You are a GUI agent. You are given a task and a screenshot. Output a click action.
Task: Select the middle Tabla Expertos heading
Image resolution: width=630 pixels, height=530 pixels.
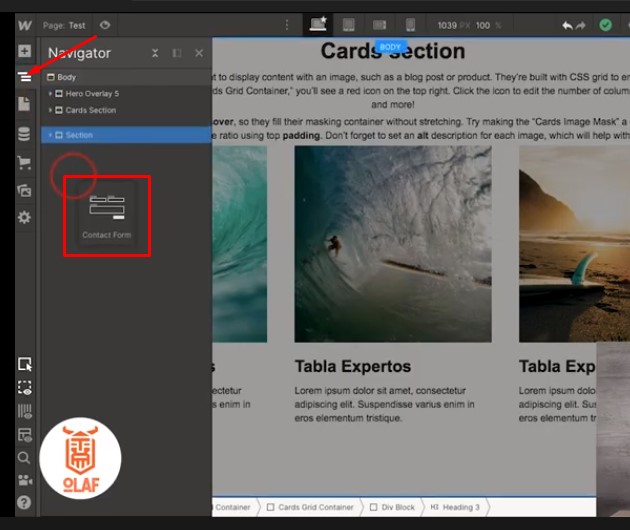pyautogui.click(x=353, y=366)
